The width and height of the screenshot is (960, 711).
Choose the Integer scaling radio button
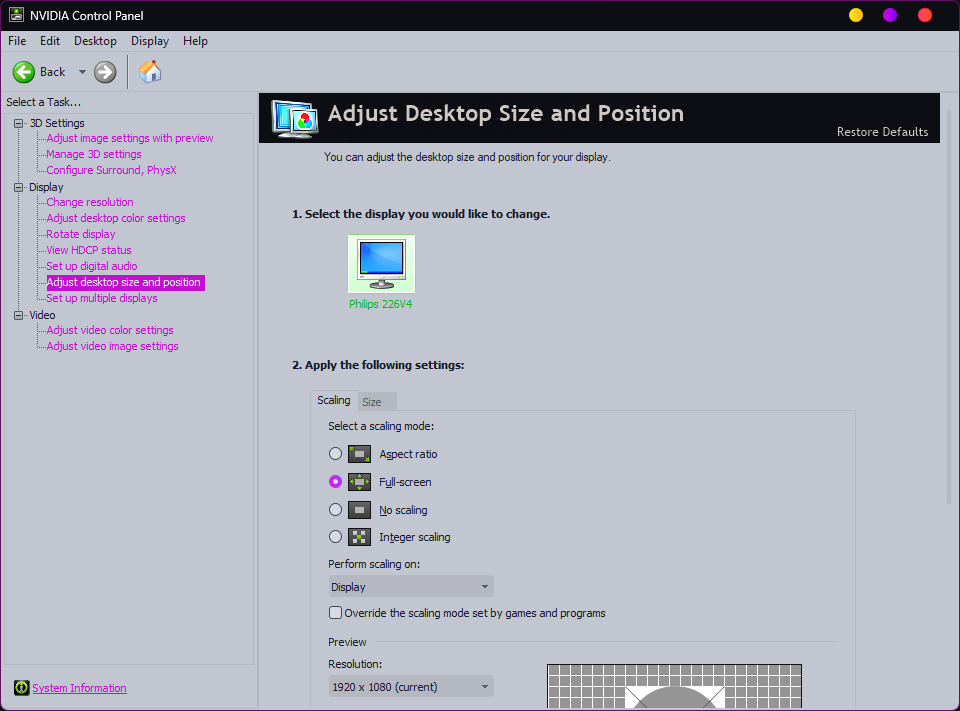(336, 537)
